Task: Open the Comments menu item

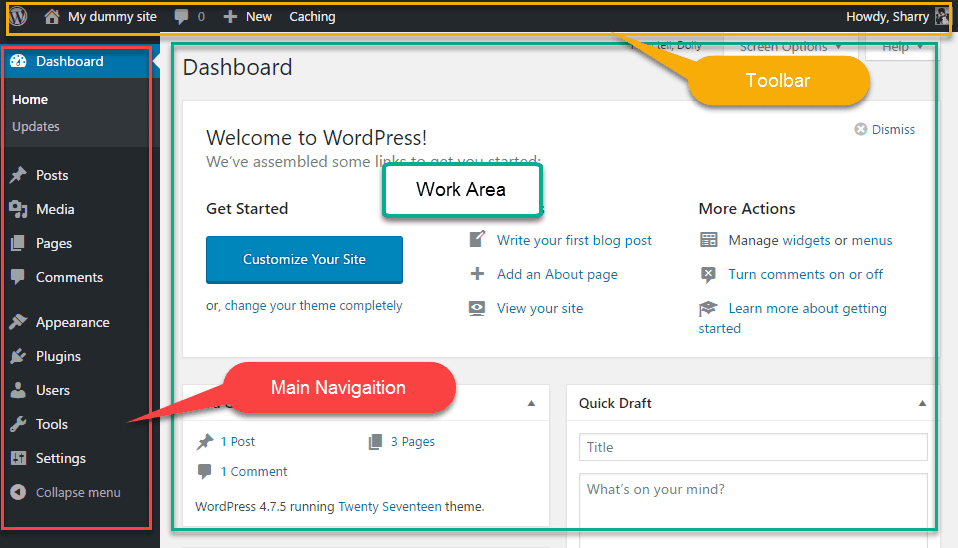Action: (69, 277)
